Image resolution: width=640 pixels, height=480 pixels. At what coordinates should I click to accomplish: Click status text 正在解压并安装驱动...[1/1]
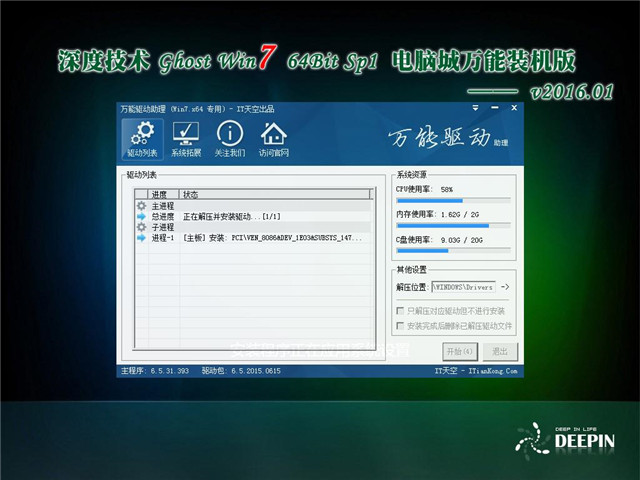[x=232, y=216]
